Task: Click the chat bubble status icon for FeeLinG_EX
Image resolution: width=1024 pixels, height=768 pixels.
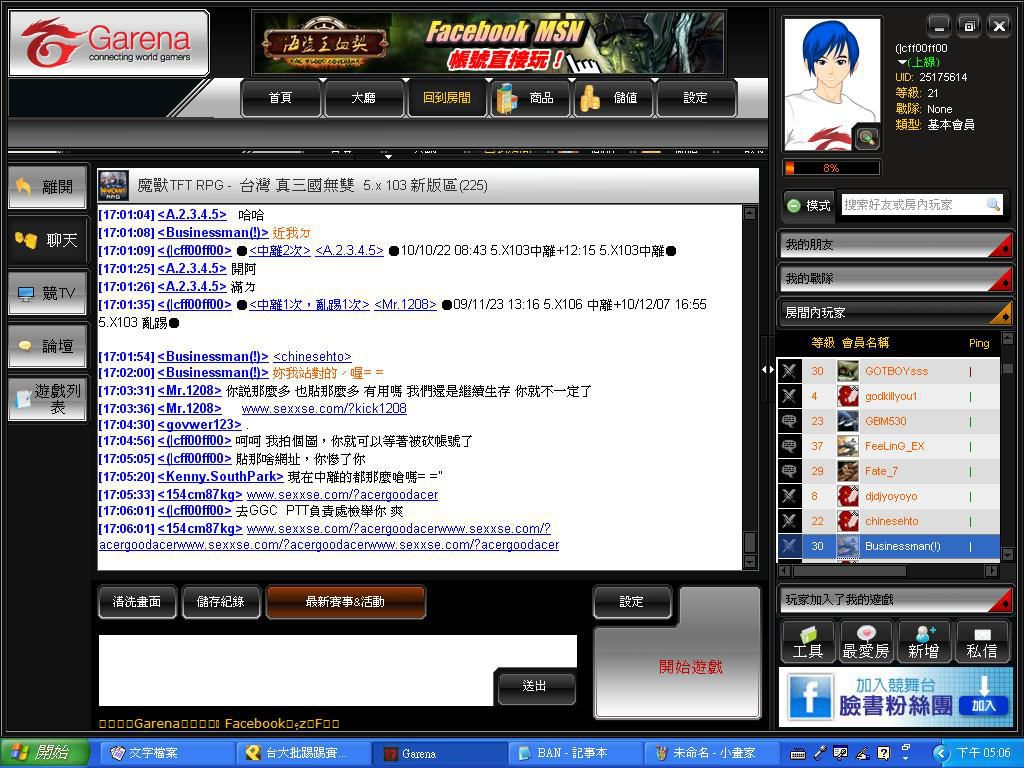Action: (789, 446)
